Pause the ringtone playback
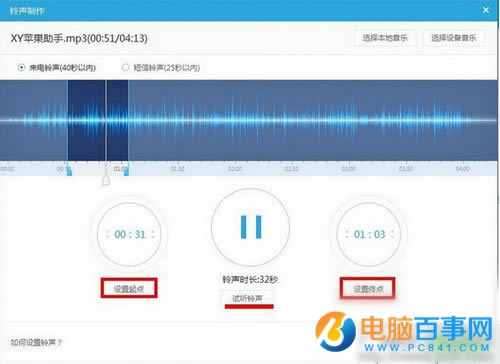This screenshot has width=500, height=364. tap(251, 227)
